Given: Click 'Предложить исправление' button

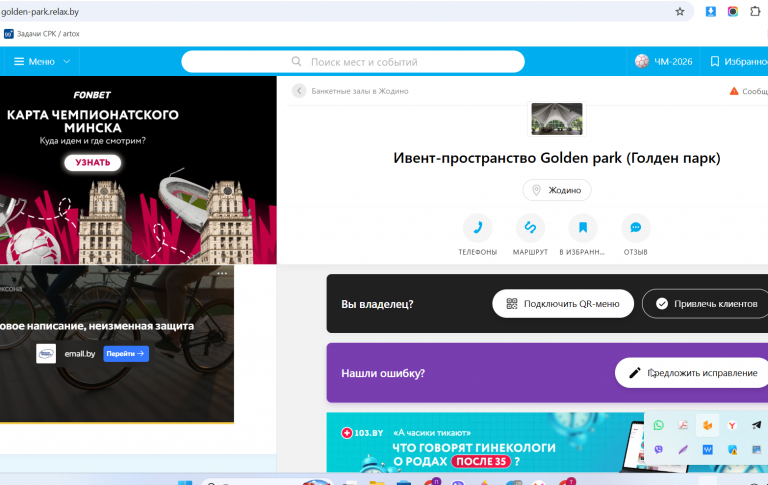Looking at the screenshot, I should pyautogui.click(x=692, y=373).
